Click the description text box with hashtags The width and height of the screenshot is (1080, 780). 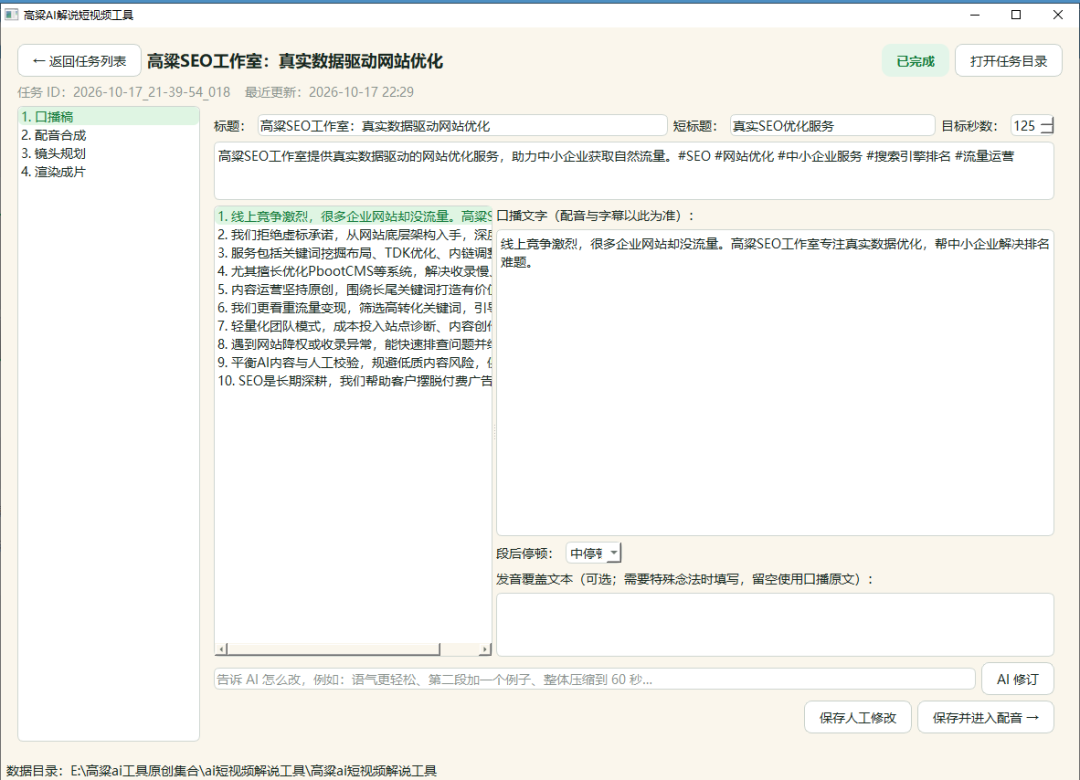coord(634,171)
